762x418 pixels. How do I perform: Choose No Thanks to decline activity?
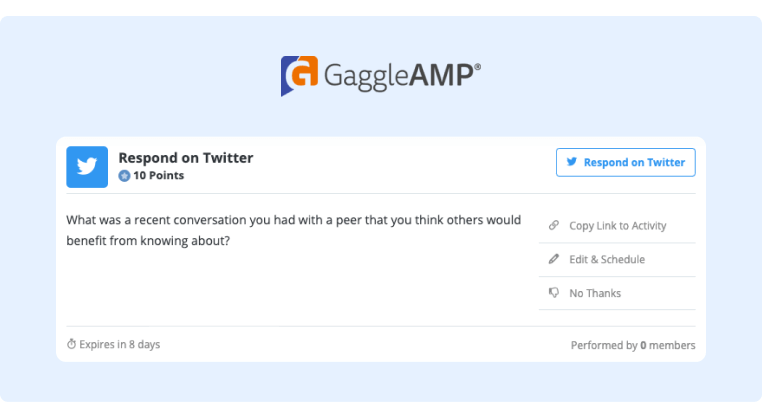tap(617, 293)
